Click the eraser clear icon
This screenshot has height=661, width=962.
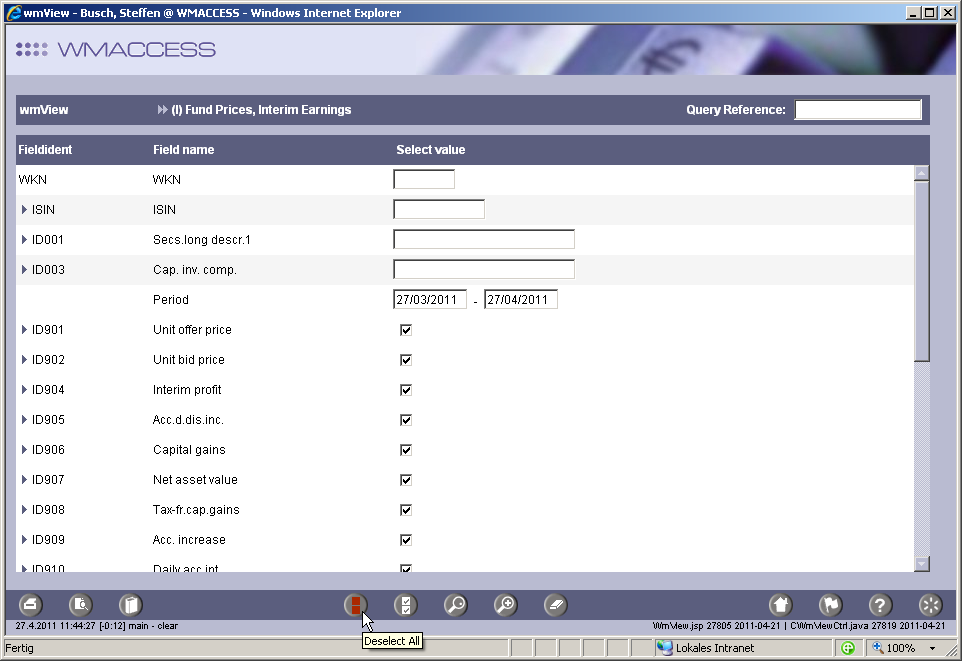coord(556,605)
